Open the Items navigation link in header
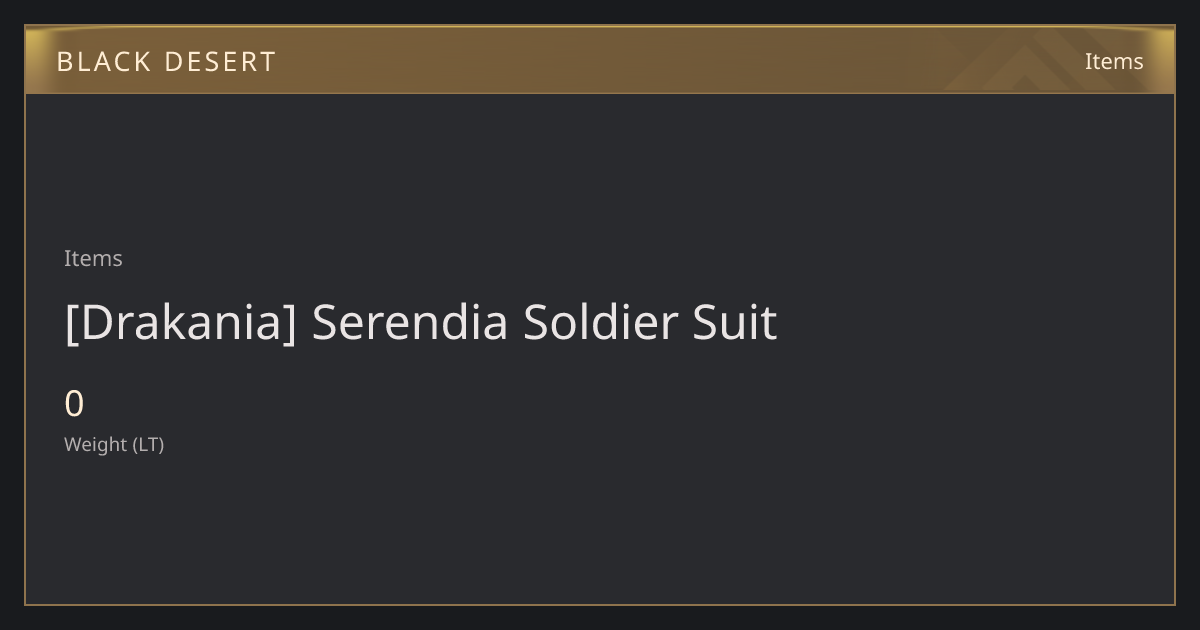This screenshot has height=630, width=1200. (1114, 61)
